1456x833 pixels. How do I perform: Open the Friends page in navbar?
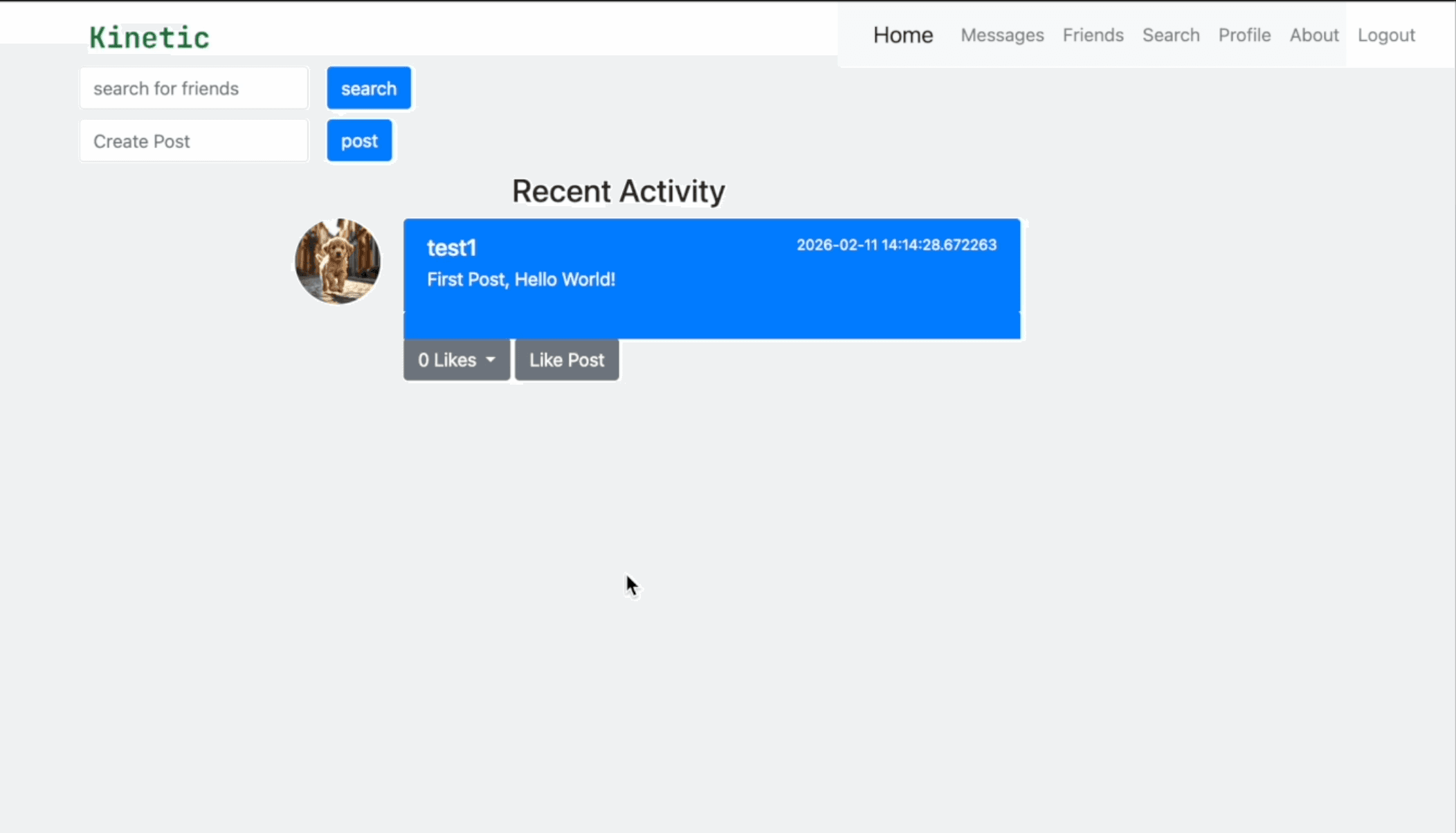1093,35
